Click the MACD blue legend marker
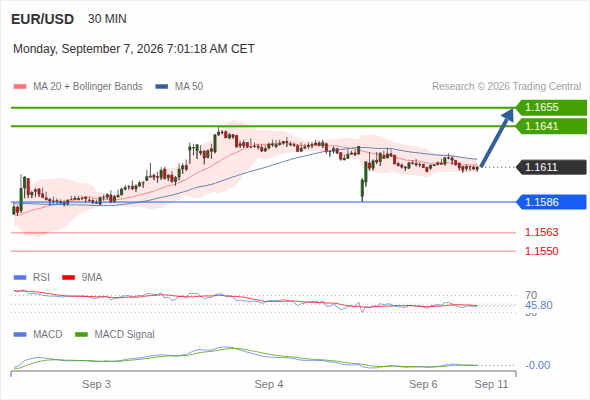The height and width of the screenshot is (400, 590). pyautogui.click(x=20, y=334)
